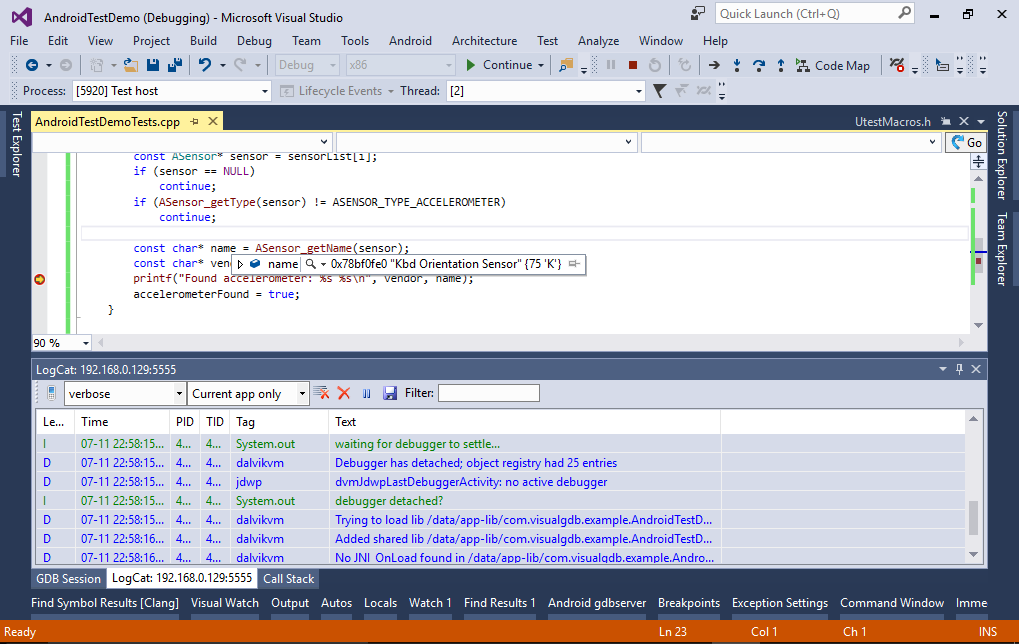The width and height of the screenshot is (1019, 644).
Task: Click the split-editor handle above the scrollbar
Action: click(x=978, y=161)
